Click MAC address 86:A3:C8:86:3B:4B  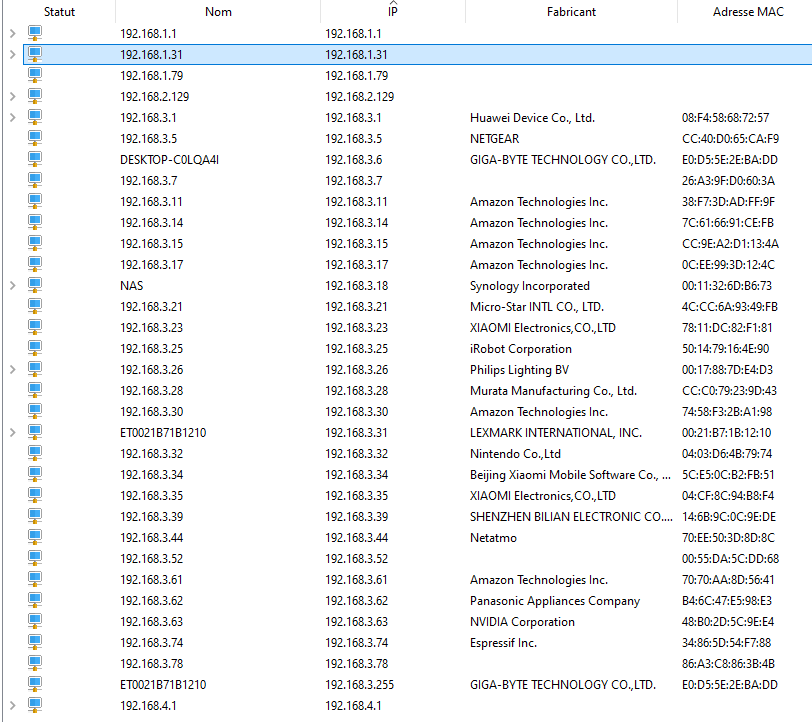[728, 663]
